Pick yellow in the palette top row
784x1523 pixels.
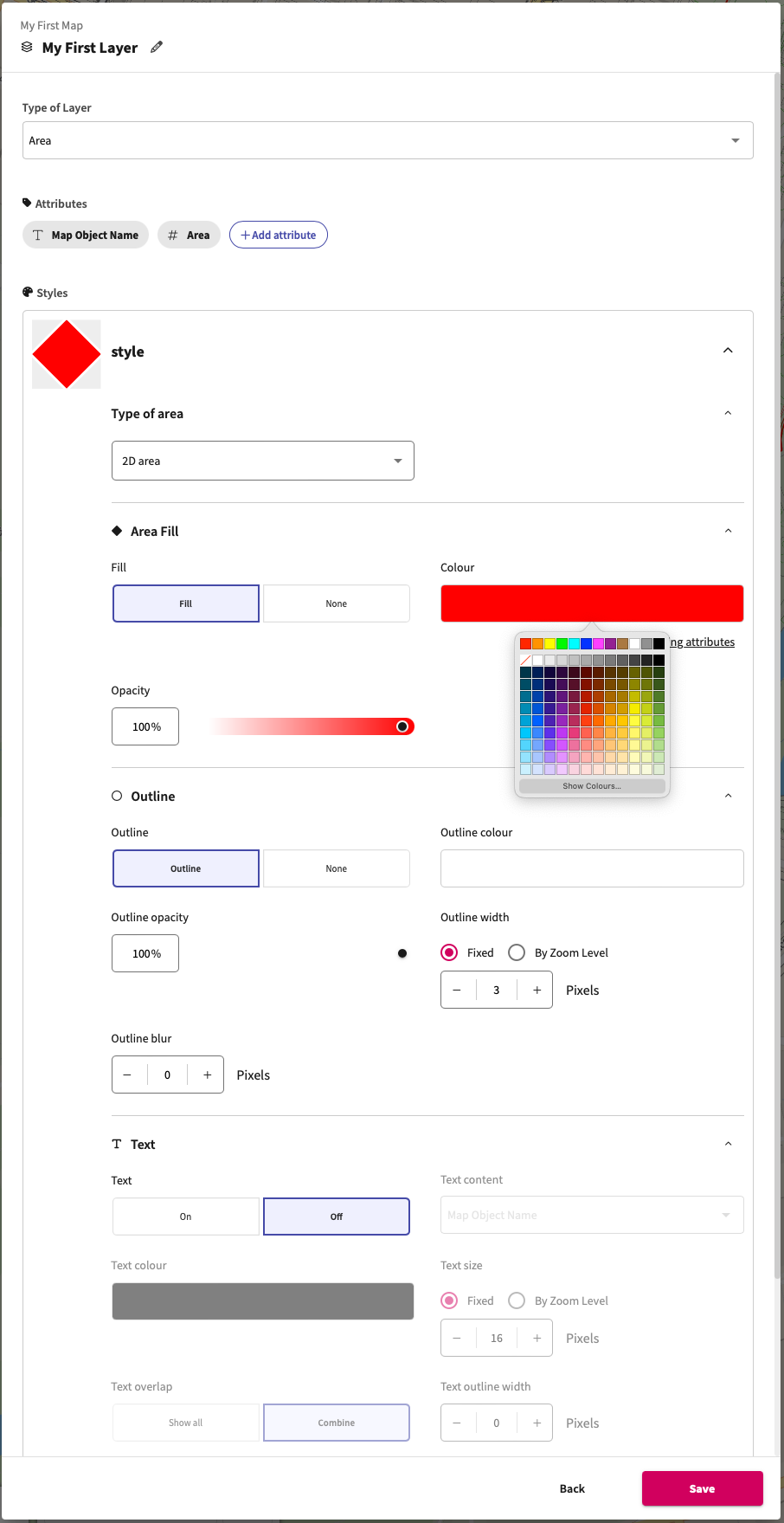point(549,643)
